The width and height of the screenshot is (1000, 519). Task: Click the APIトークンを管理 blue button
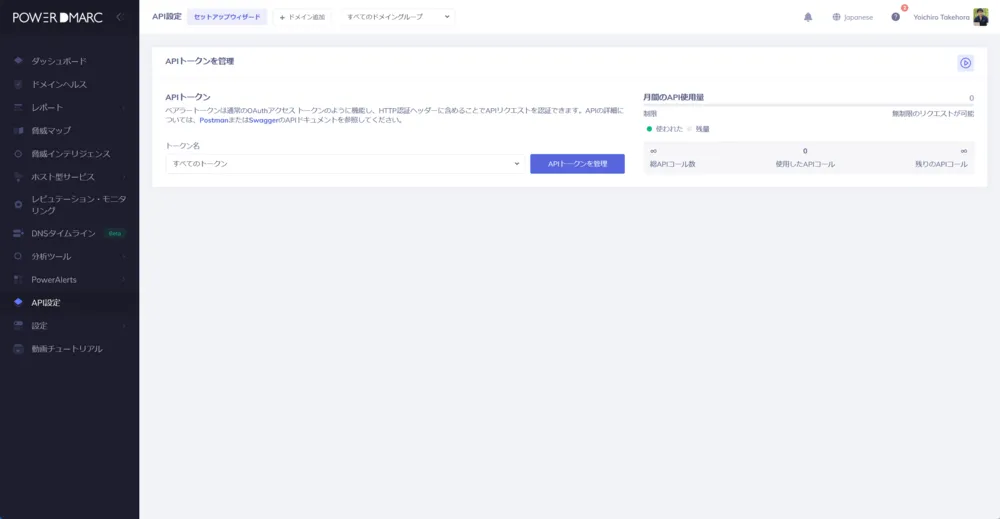[x=577, y=164]
